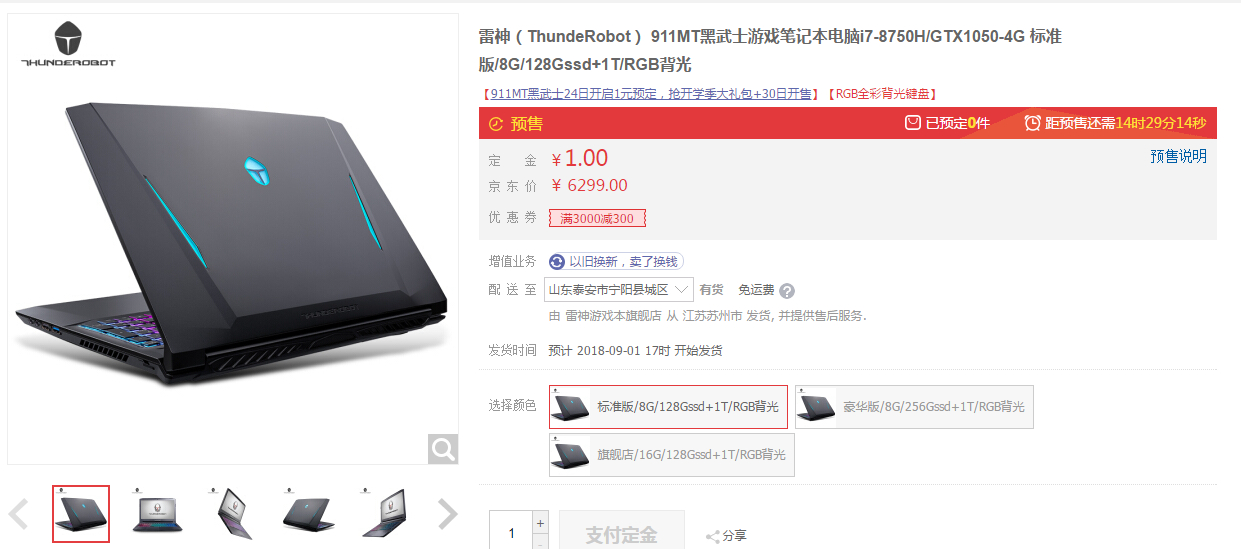Click the magnifier zoom icon on product image
Image resolution: width=1241 pixels, height=549 pixels.
(443, 449)
